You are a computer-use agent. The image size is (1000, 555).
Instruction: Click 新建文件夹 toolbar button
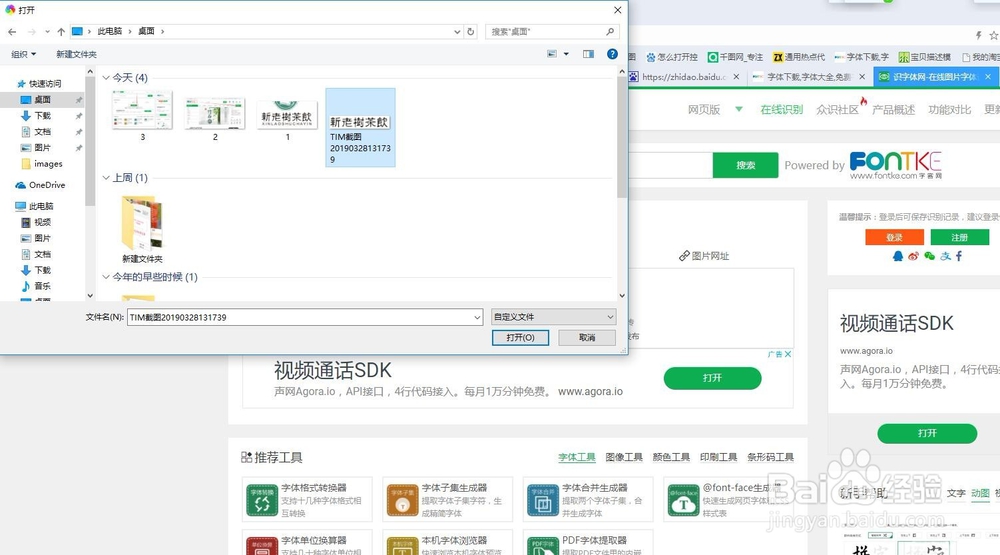click(x=77, y=54)
